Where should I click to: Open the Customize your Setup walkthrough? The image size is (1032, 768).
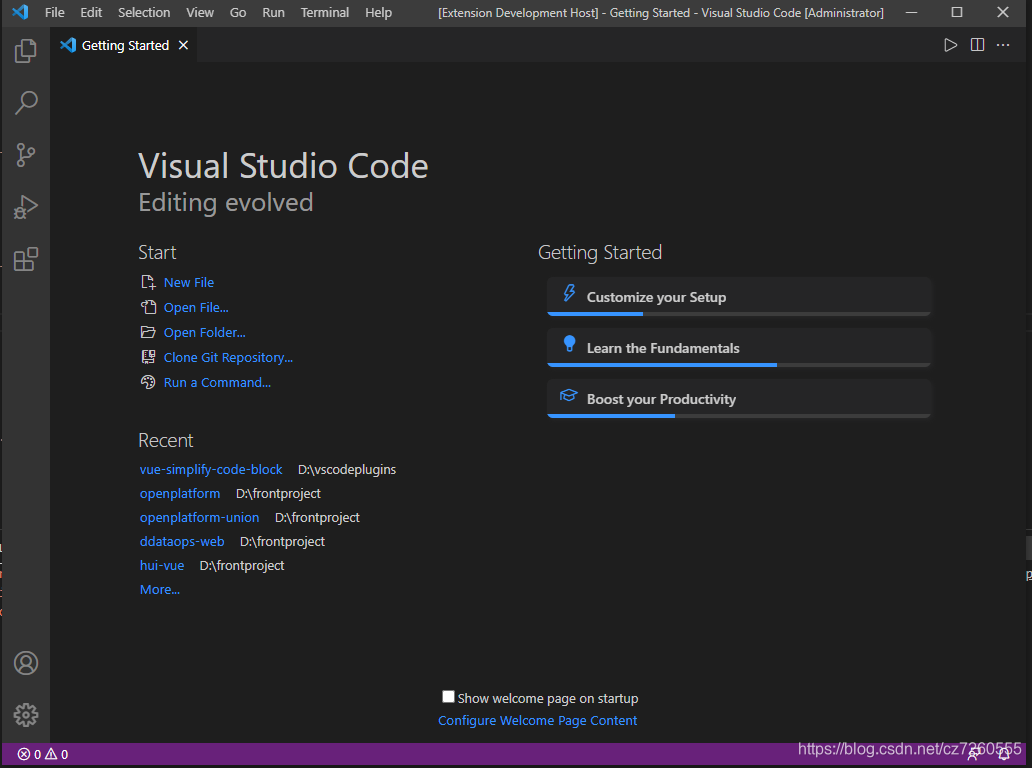coord(738,297)
